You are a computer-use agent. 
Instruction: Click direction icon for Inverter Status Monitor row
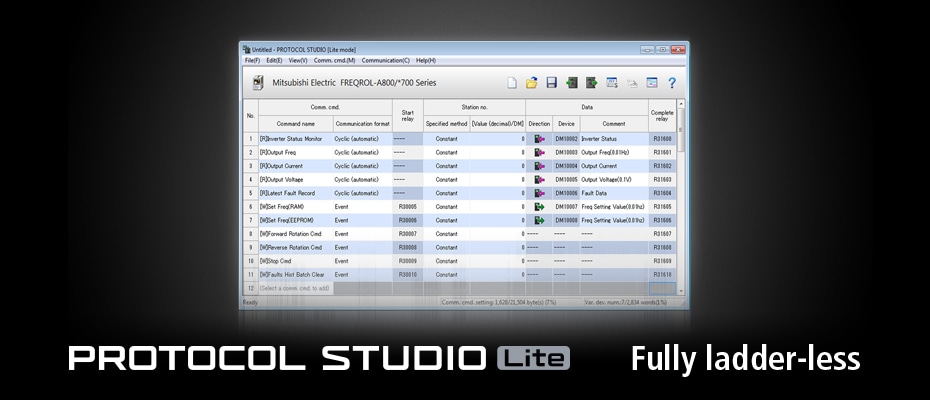[x=539, y=139]
